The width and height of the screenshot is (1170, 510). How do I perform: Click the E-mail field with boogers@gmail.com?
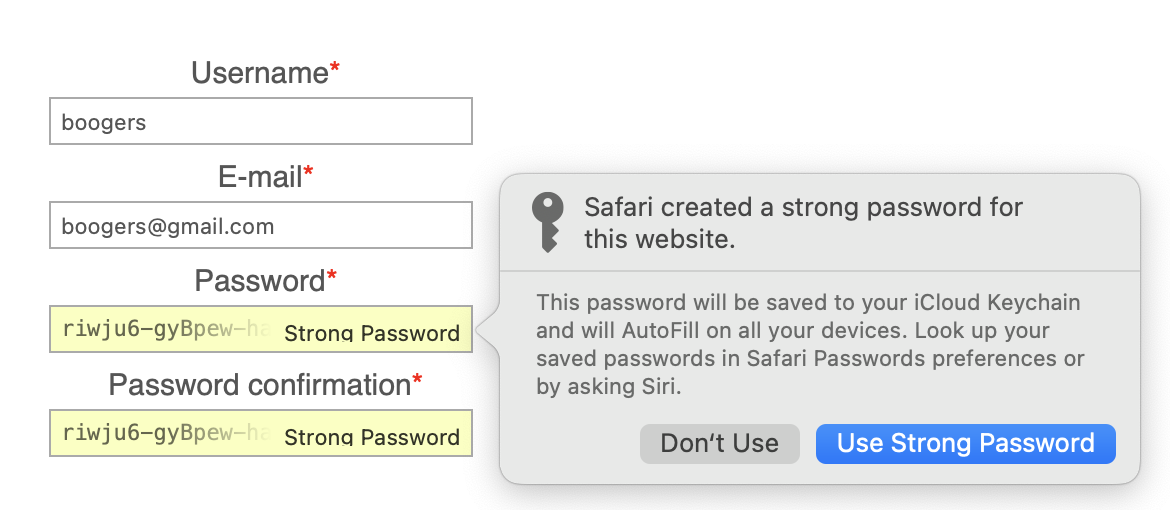point(260,226)
